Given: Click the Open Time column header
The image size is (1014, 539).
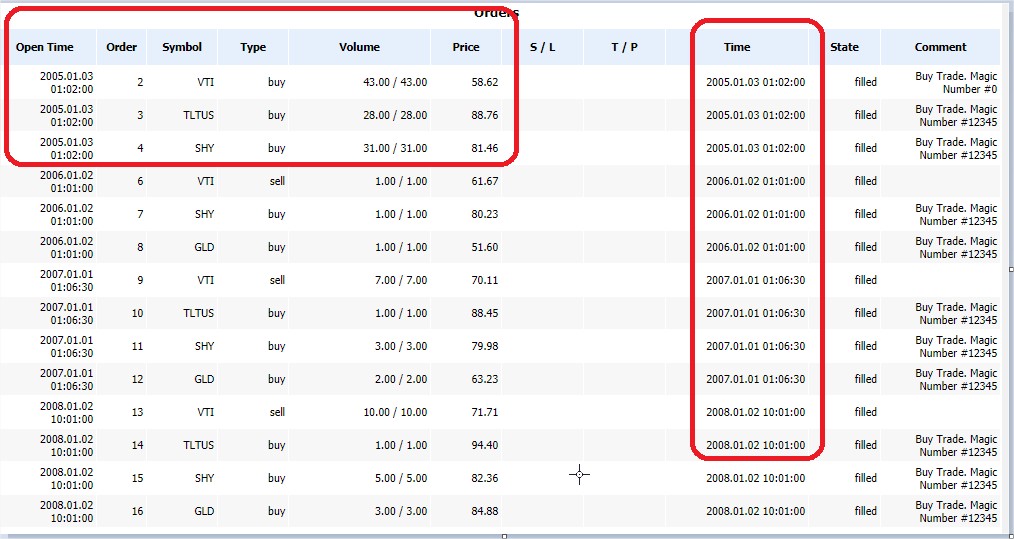Looking at the screenshot, I should [x=45, y=47].
